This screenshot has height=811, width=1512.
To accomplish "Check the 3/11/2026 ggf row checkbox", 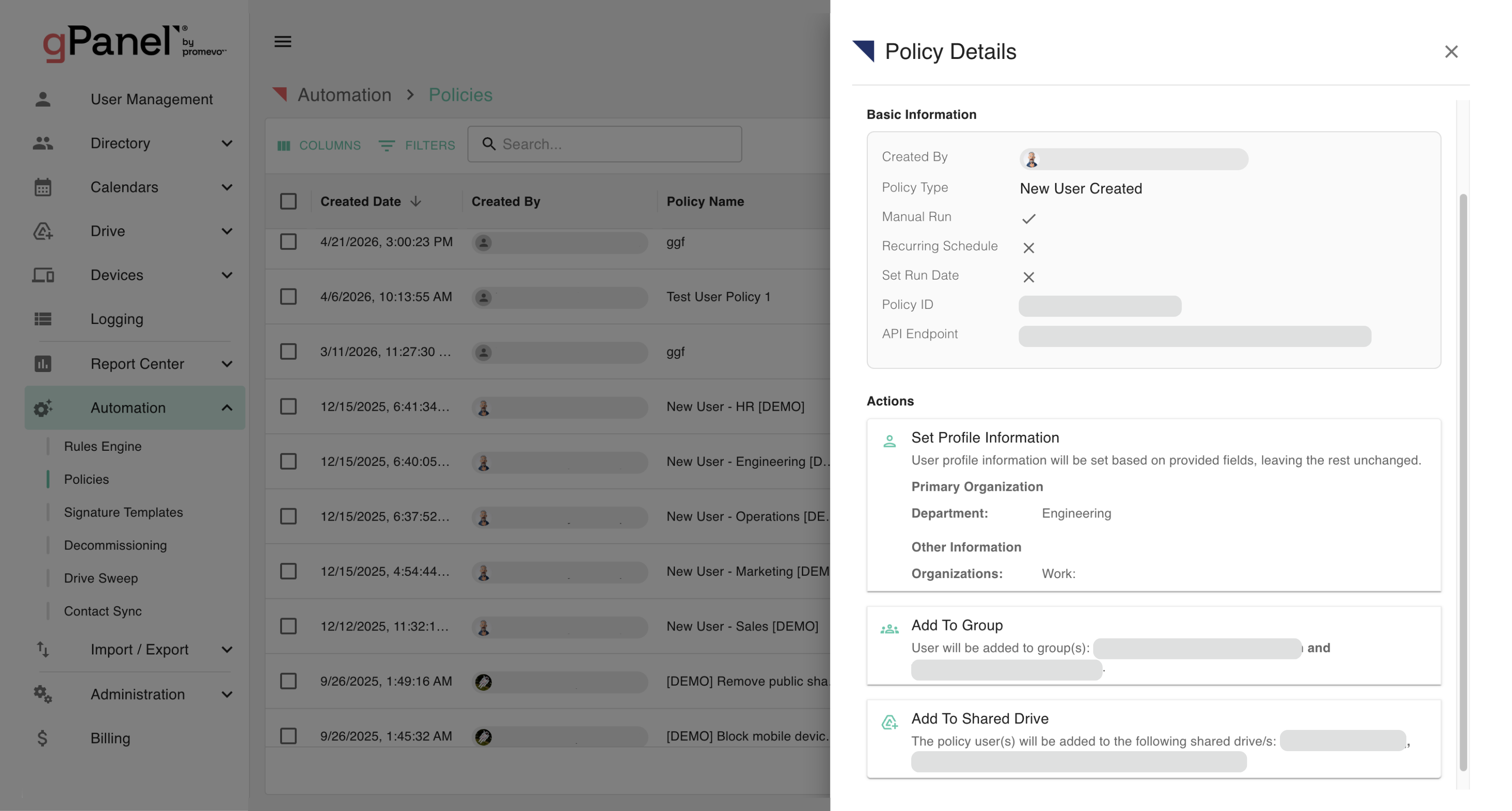I will pos(288,351).
